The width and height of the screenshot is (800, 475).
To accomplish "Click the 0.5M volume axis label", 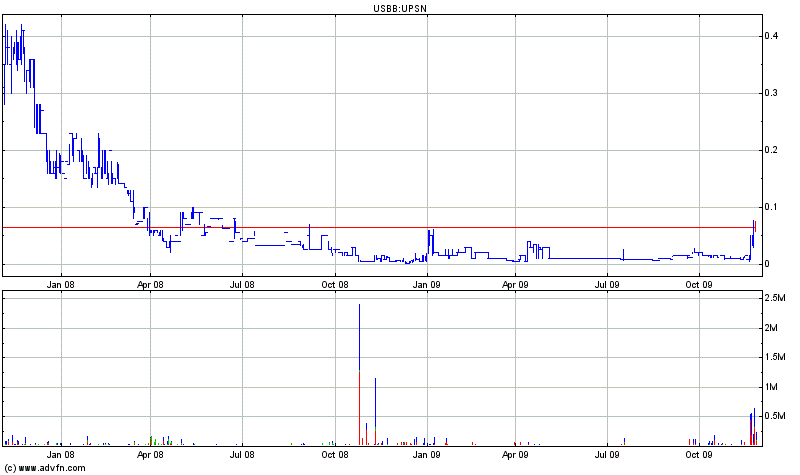I will (x=775, y=416).
